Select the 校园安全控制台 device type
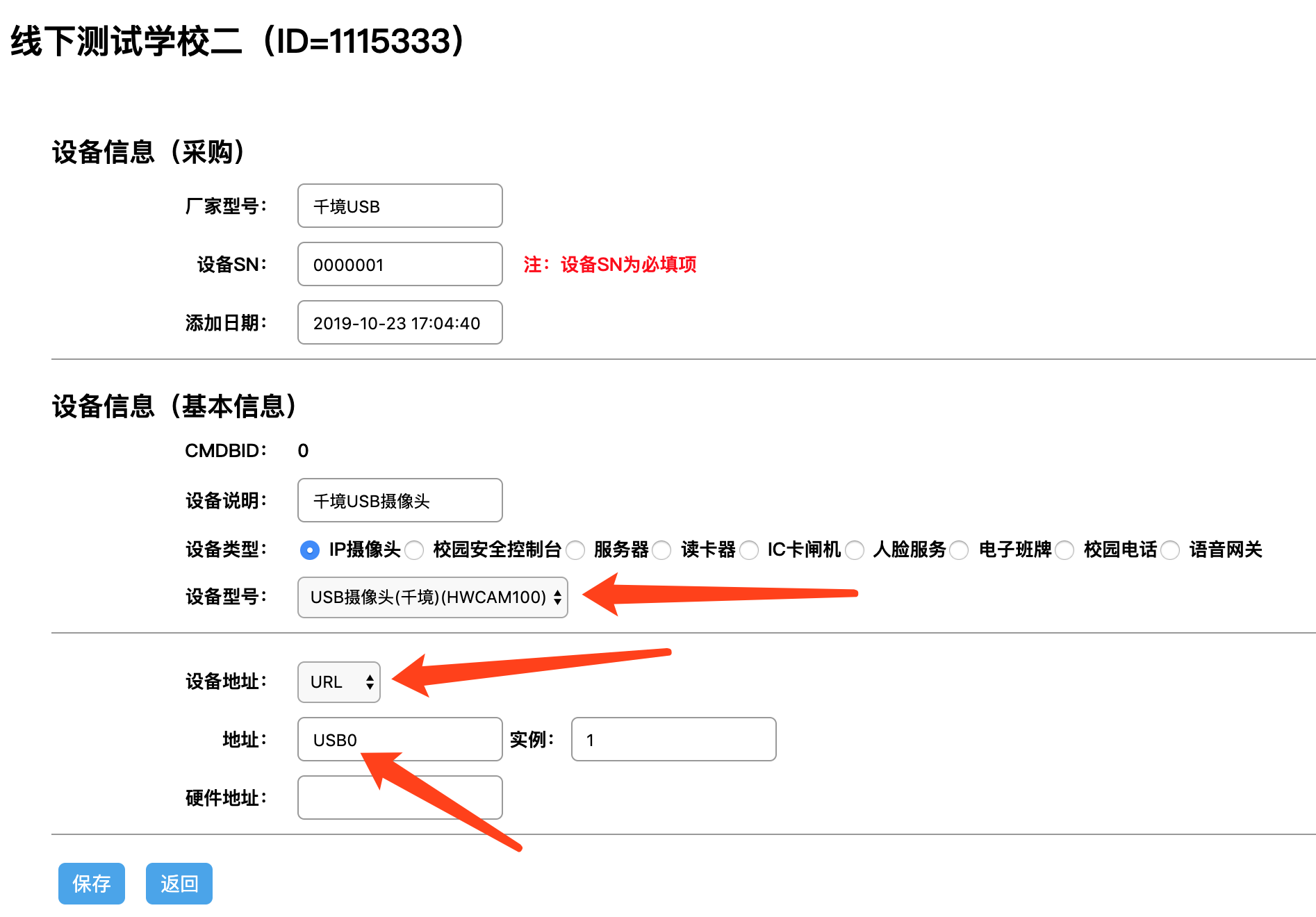The height and width of the screenshot is (917, 1316). (415, 550)
